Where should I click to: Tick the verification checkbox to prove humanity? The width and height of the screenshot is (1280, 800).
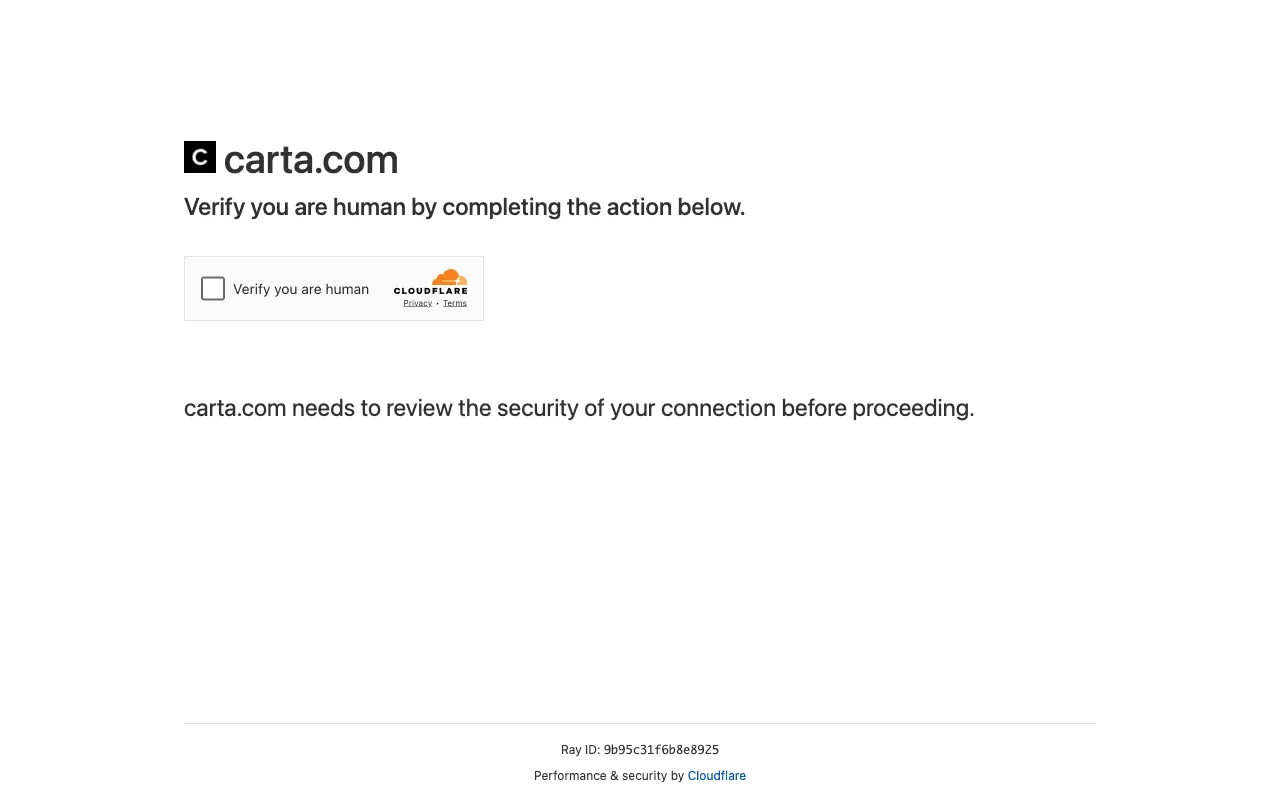click(212, 288)
